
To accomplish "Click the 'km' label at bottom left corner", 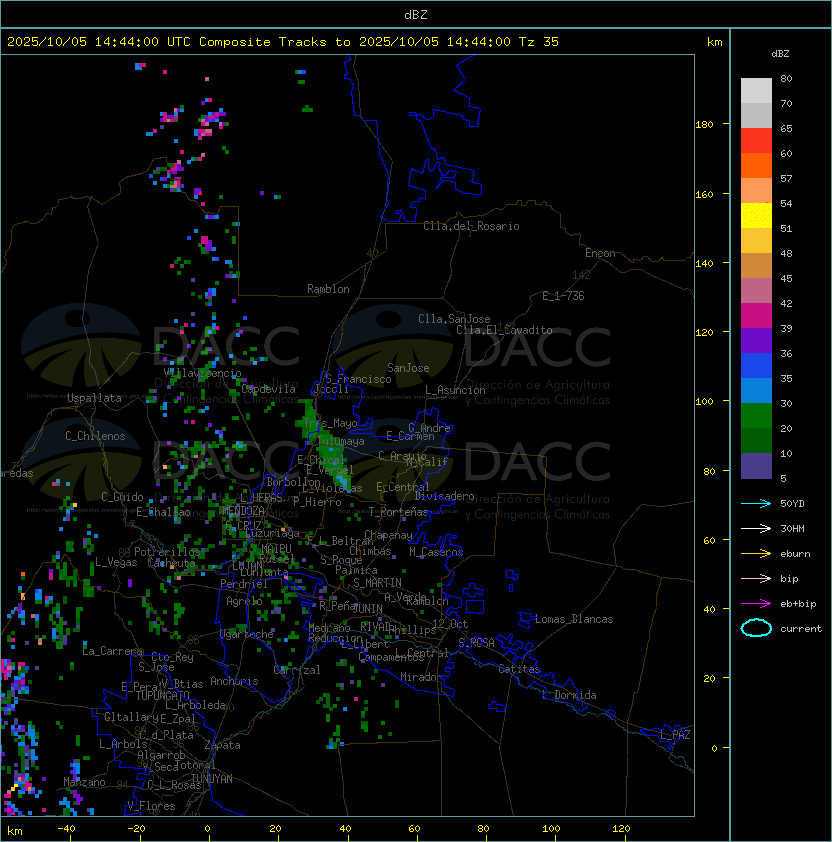I will [x=15, y=831].
